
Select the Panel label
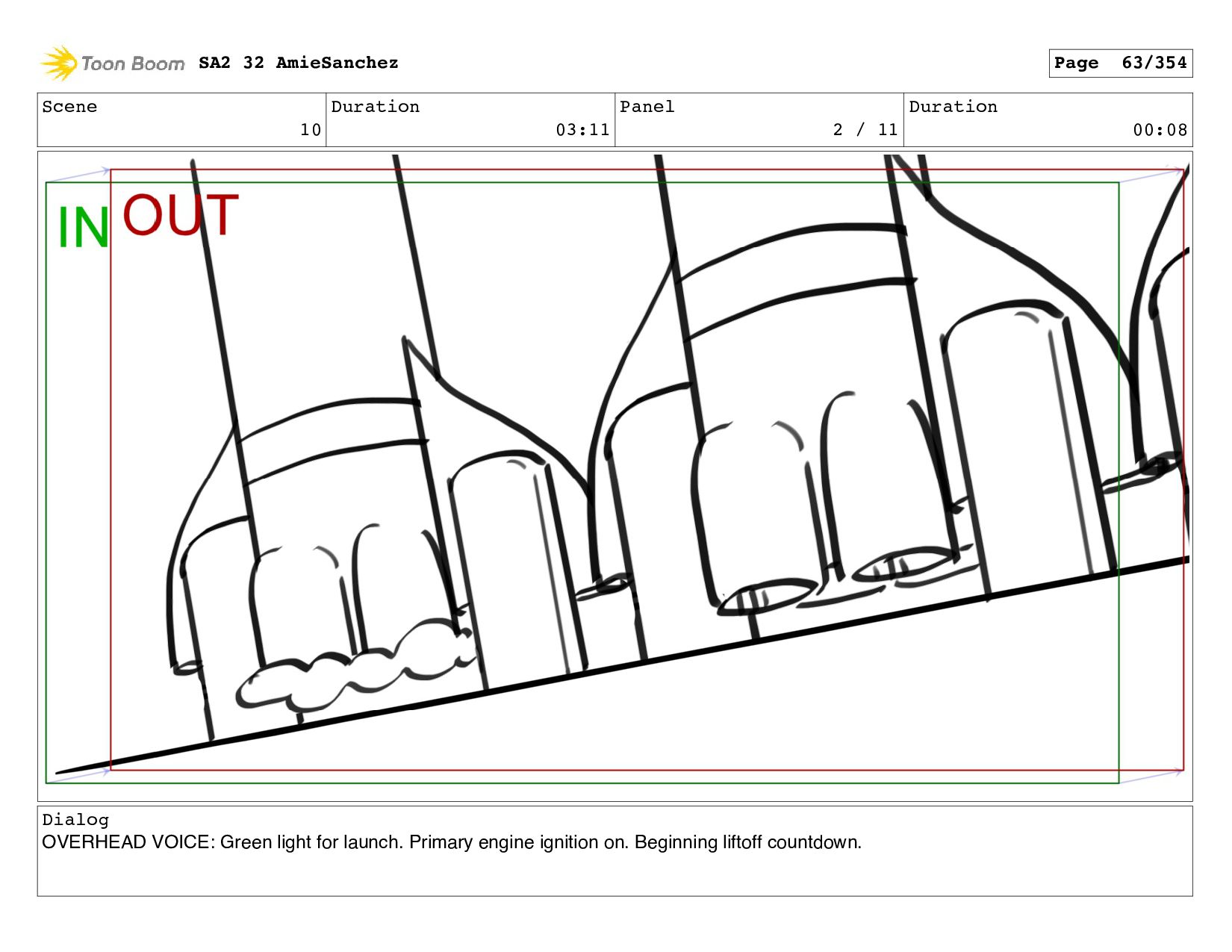pos(647,107)
